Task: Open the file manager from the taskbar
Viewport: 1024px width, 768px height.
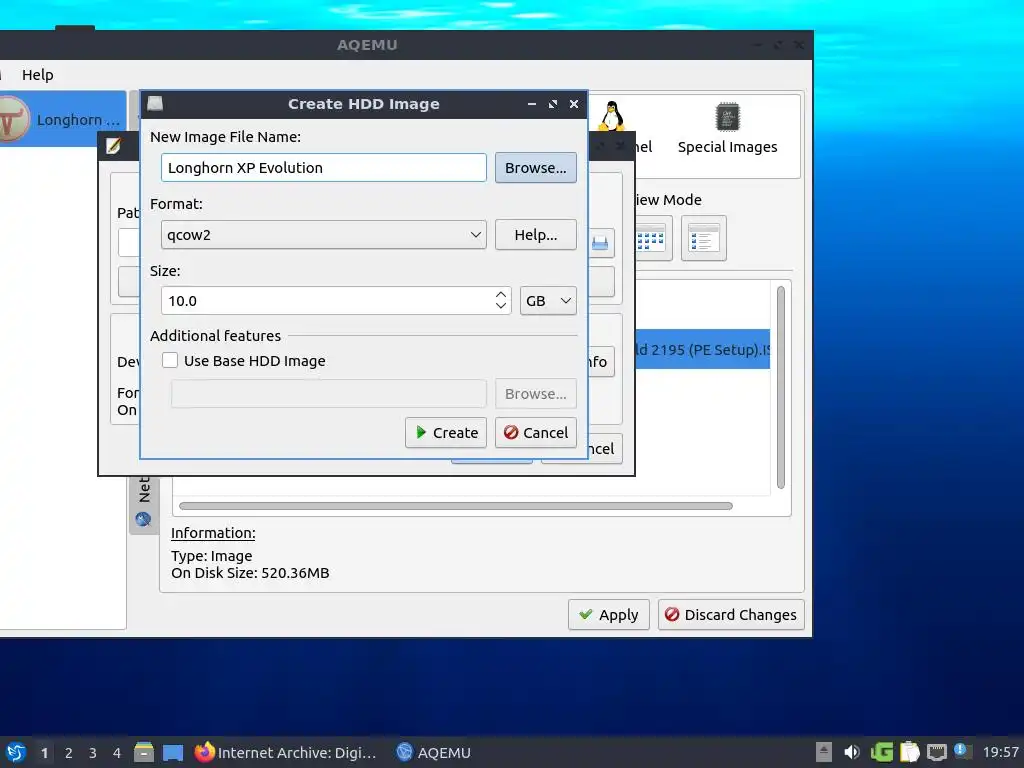Action: point(144,752)
